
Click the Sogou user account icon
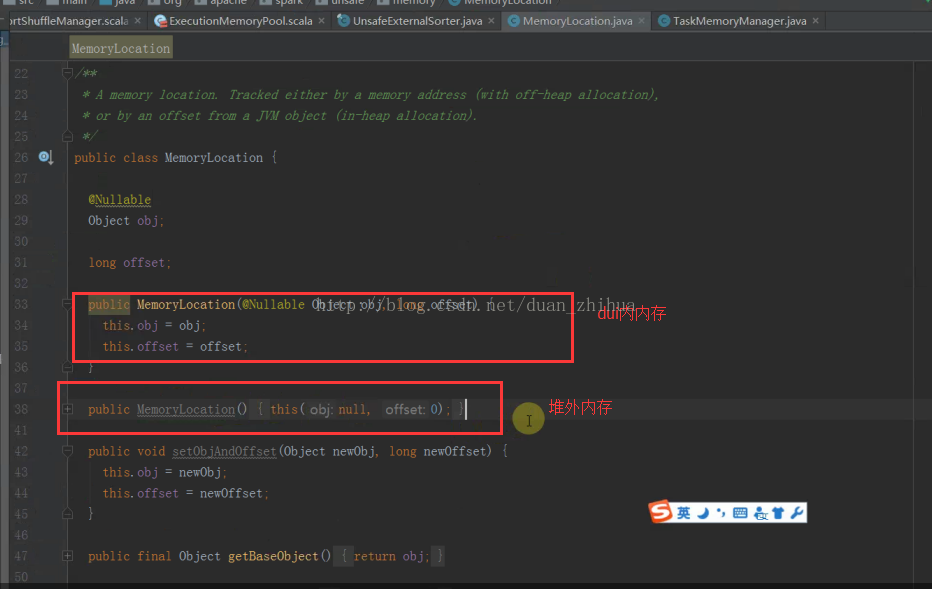point(760,513)
